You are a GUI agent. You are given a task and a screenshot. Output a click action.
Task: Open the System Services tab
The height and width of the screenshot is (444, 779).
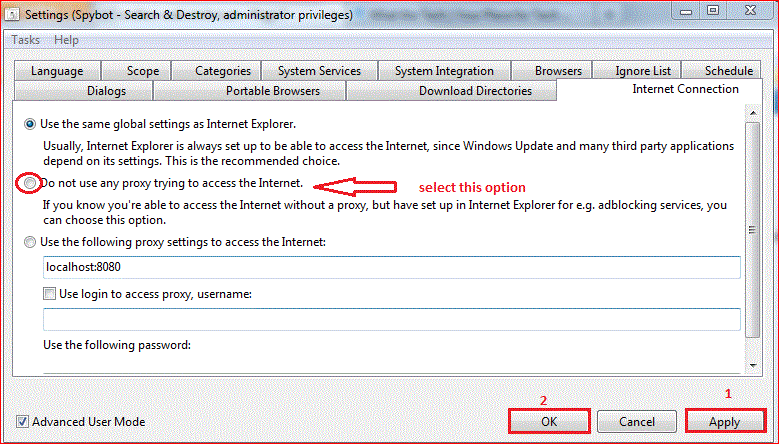pyautogui.click(x=319, y=71)
